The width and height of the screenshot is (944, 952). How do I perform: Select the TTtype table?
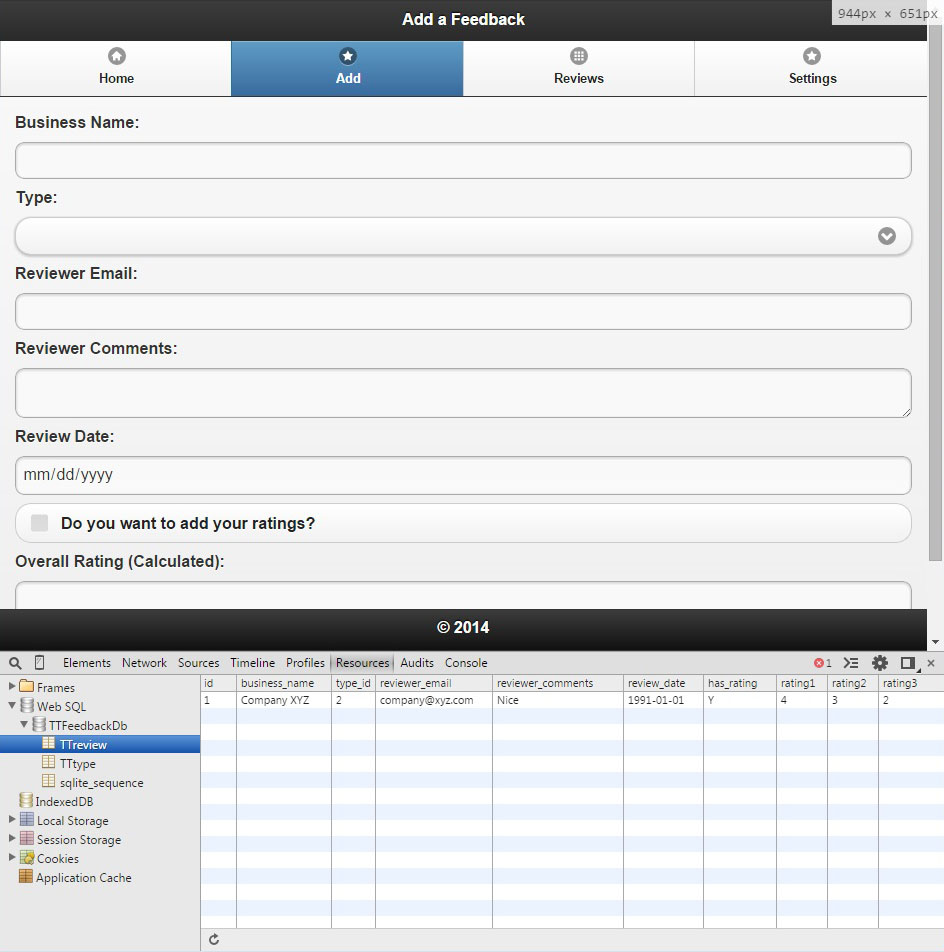[77, 764]
